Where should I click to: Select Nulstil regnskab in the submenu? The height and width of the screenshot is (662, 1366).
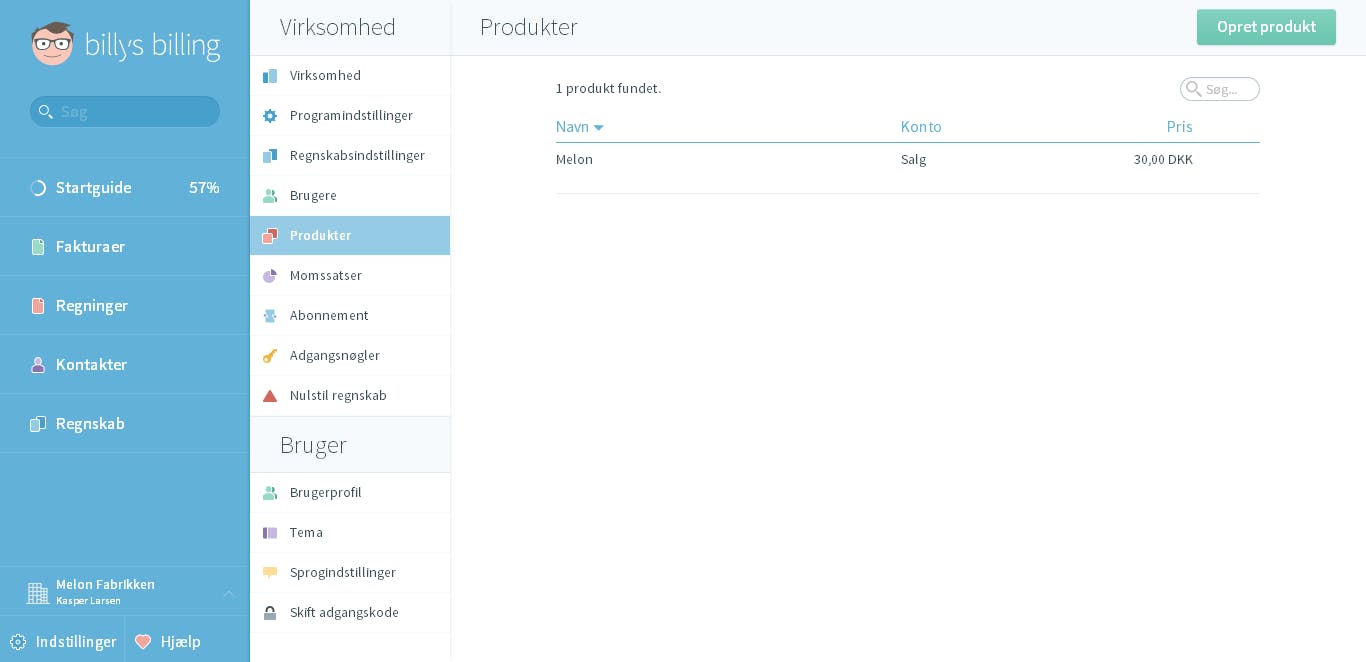[x=350, y=396]
